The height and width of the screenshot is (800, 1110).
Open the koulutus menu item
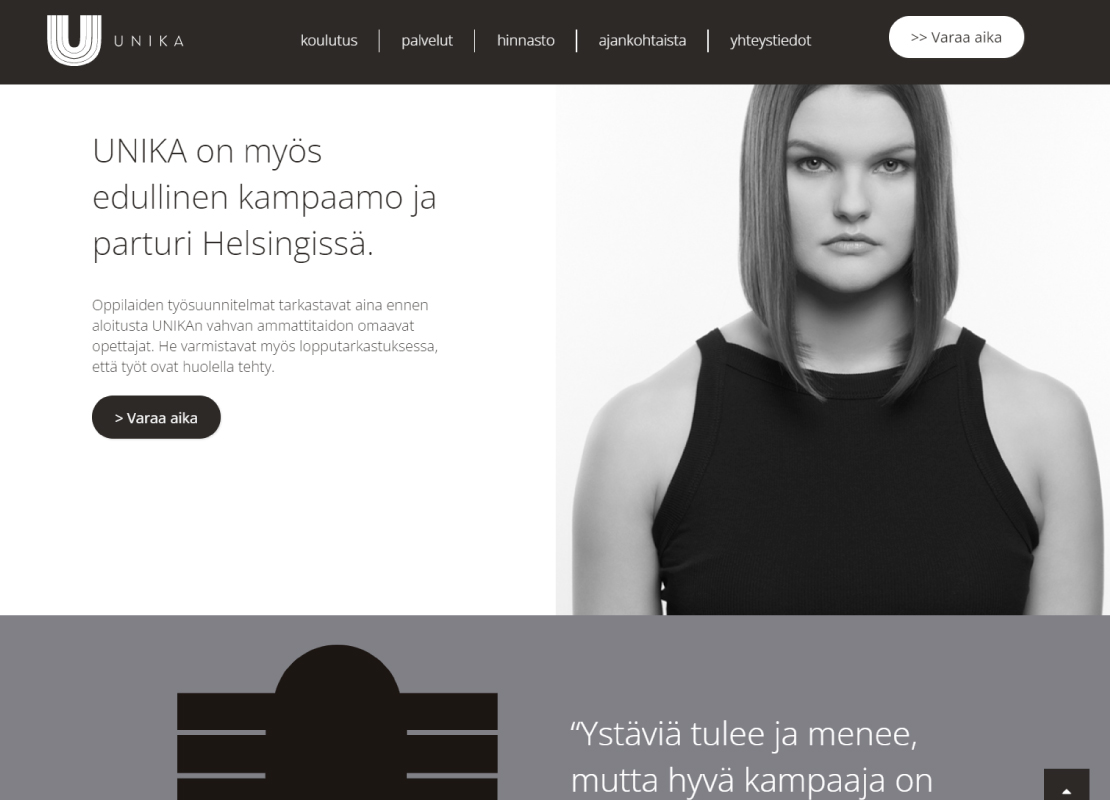pos(328,40)
